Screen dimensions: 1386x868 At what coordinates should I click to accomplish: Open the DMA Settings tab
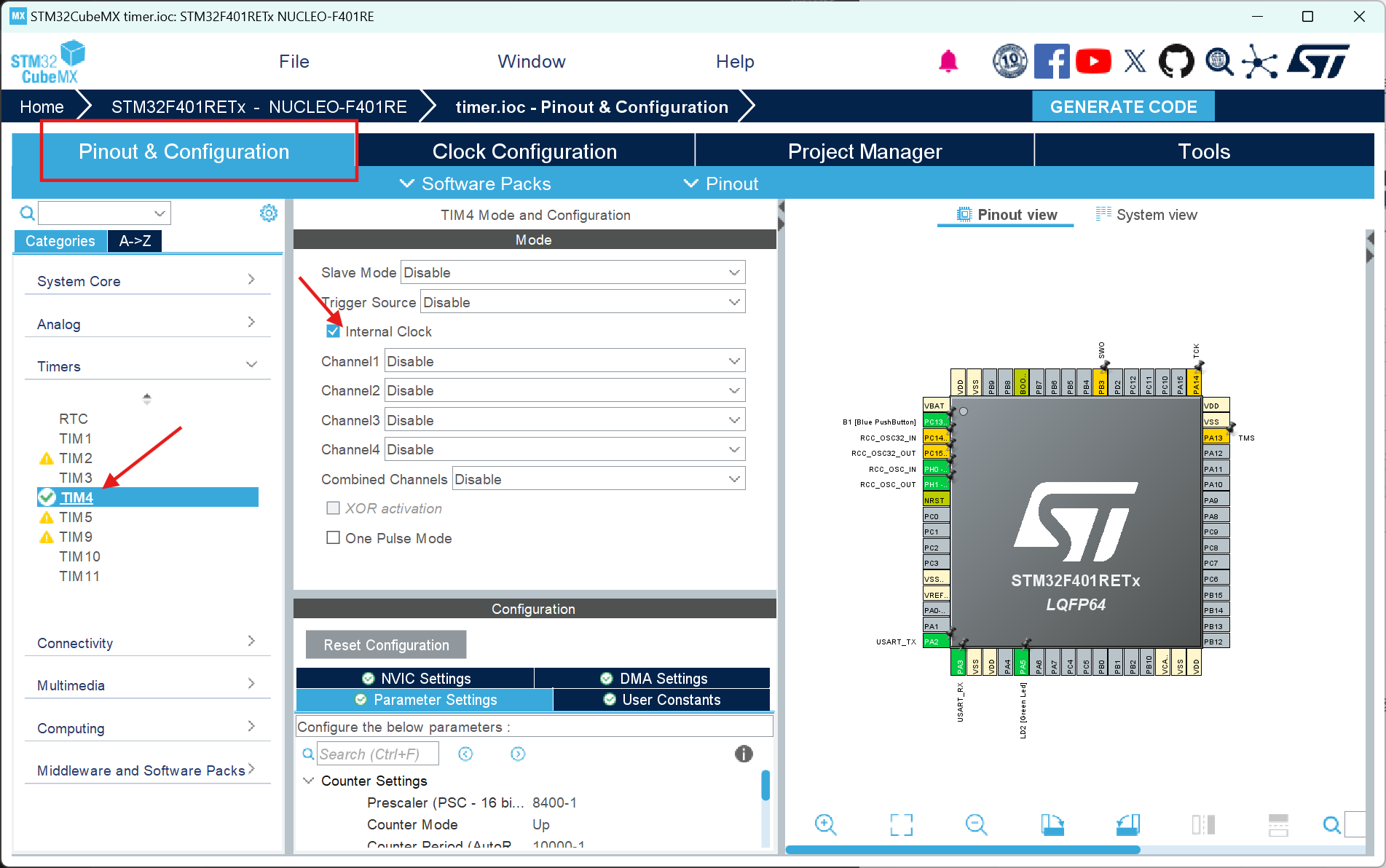tap(653, 679)
